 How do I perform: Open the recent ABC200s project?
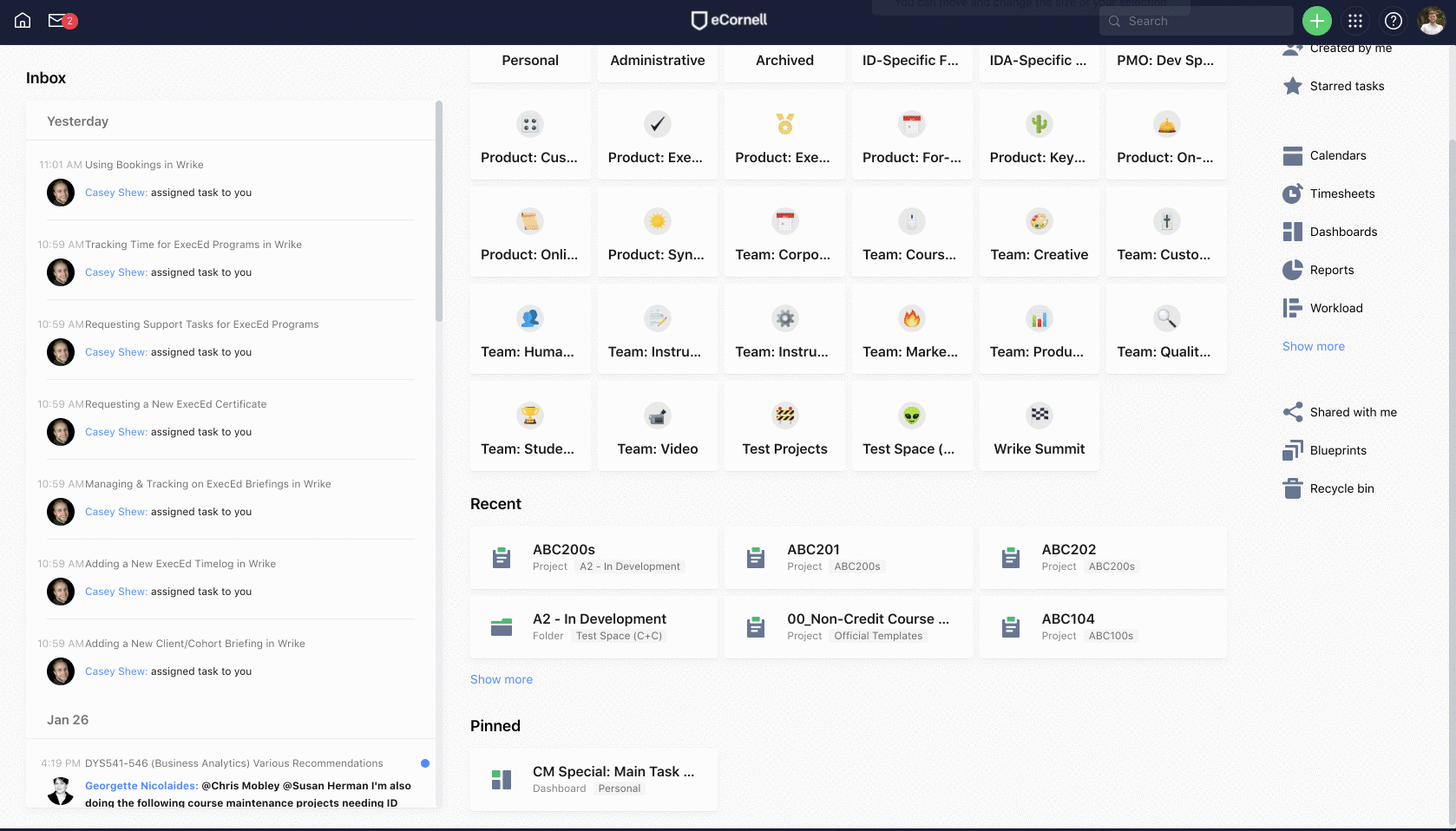click(x=594, y=558)
